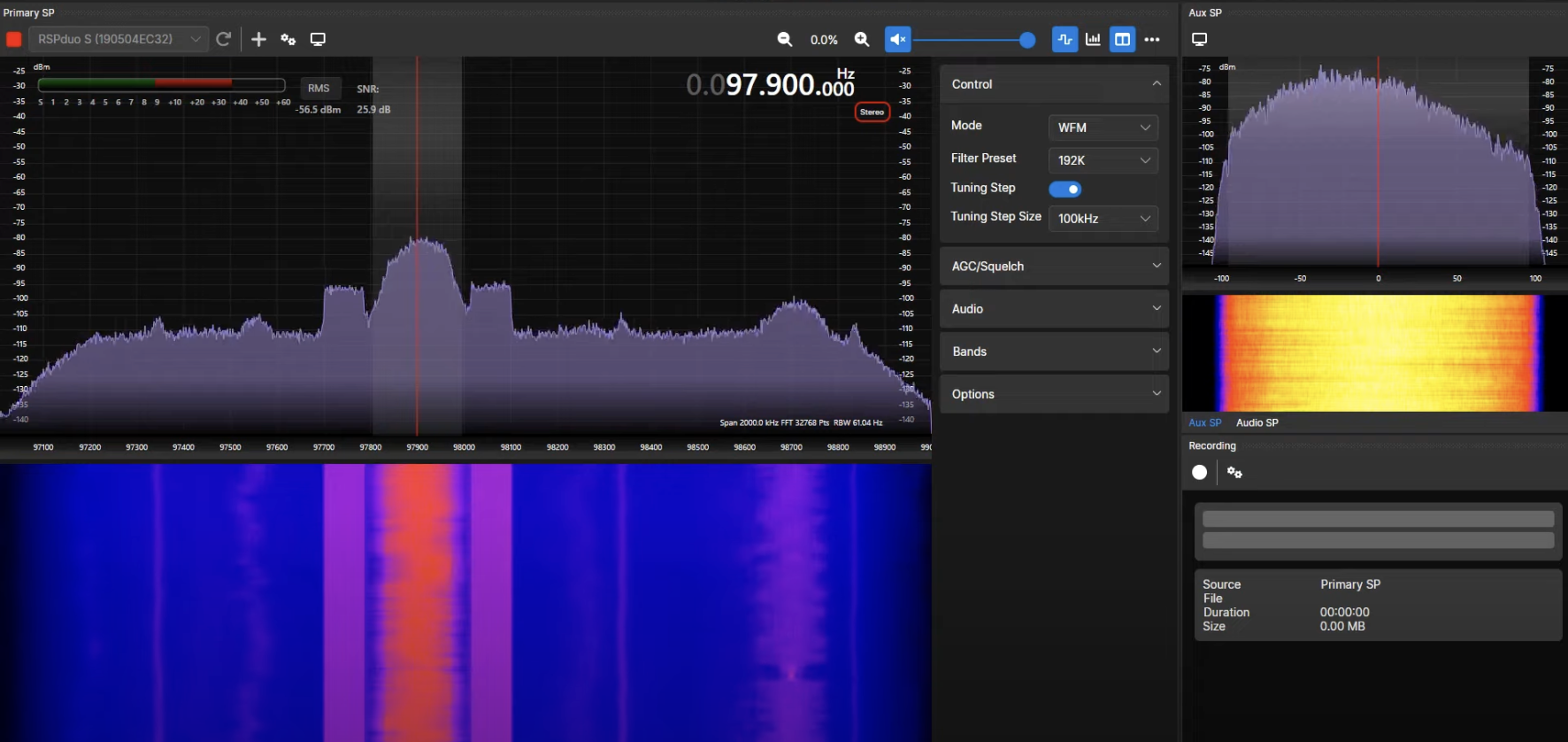Click the 98700 frequency axis label
Screen dimensions: 1568x742
point(791,447)
